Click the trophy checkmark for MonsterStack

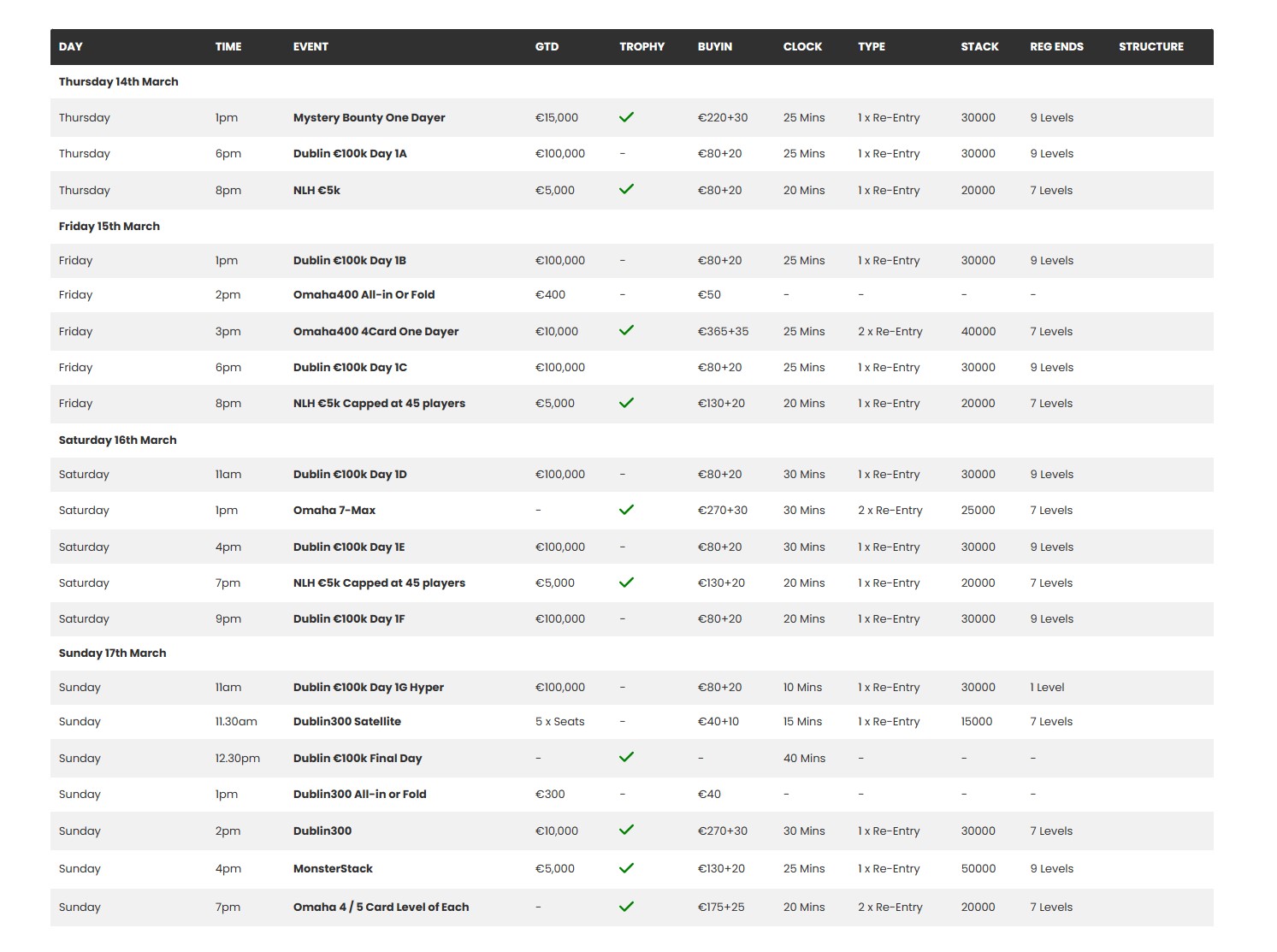point(626,868)
